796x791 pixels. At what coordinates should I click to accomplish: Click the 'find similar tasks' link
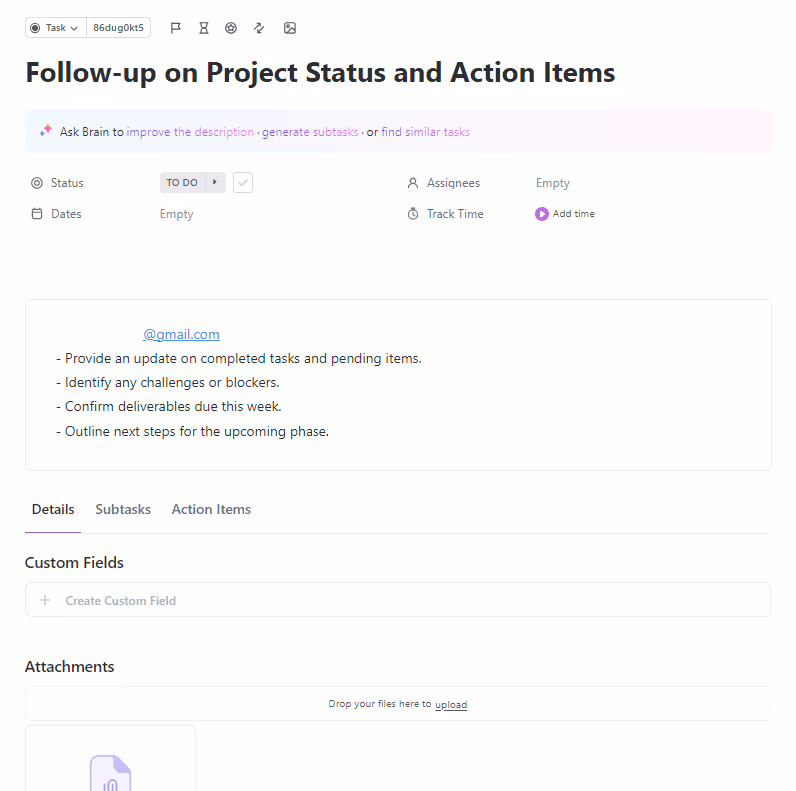pos(425,132)
